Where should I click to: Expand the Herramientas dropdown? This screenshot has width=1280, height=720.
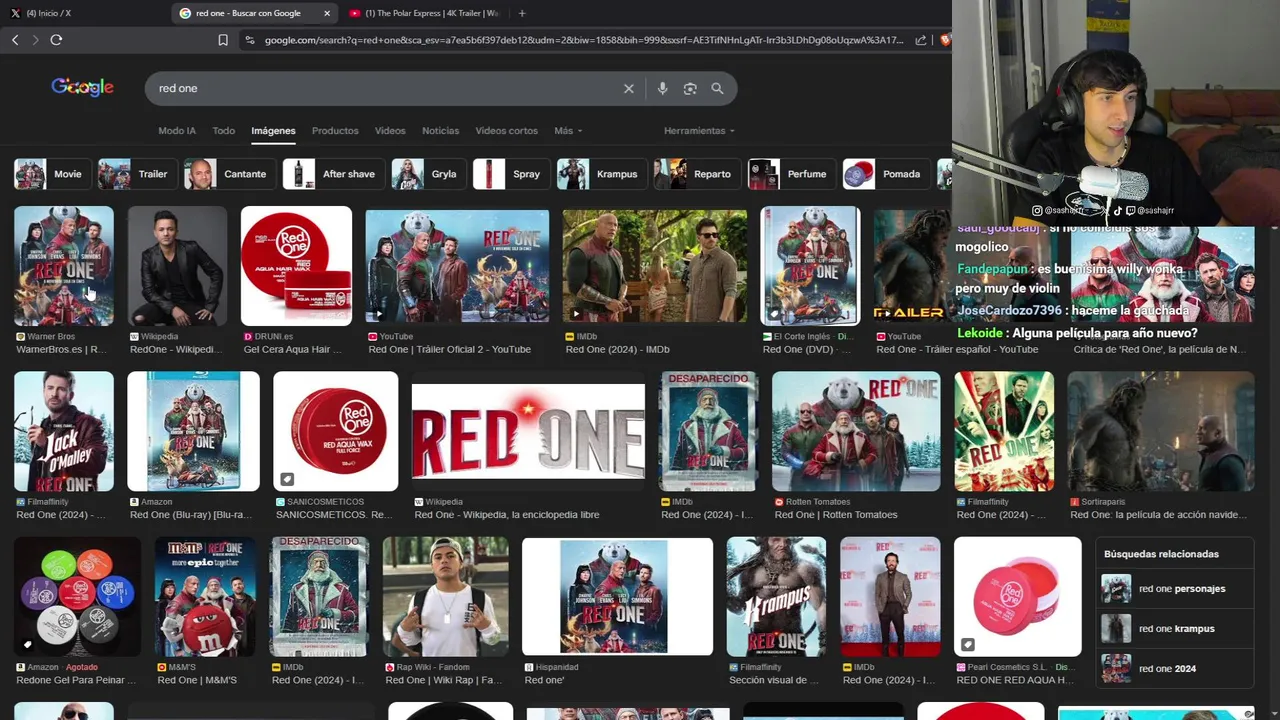(699, 131)
